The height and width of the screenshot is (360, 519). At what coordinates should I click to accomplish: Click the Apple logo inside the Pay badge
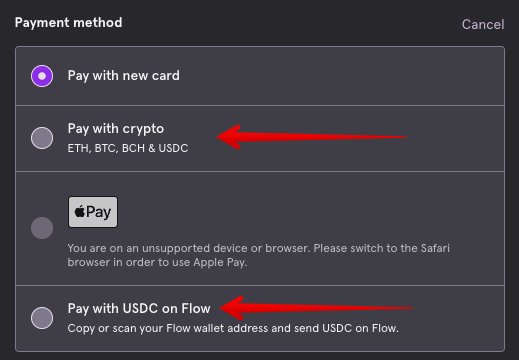point(80,211)
